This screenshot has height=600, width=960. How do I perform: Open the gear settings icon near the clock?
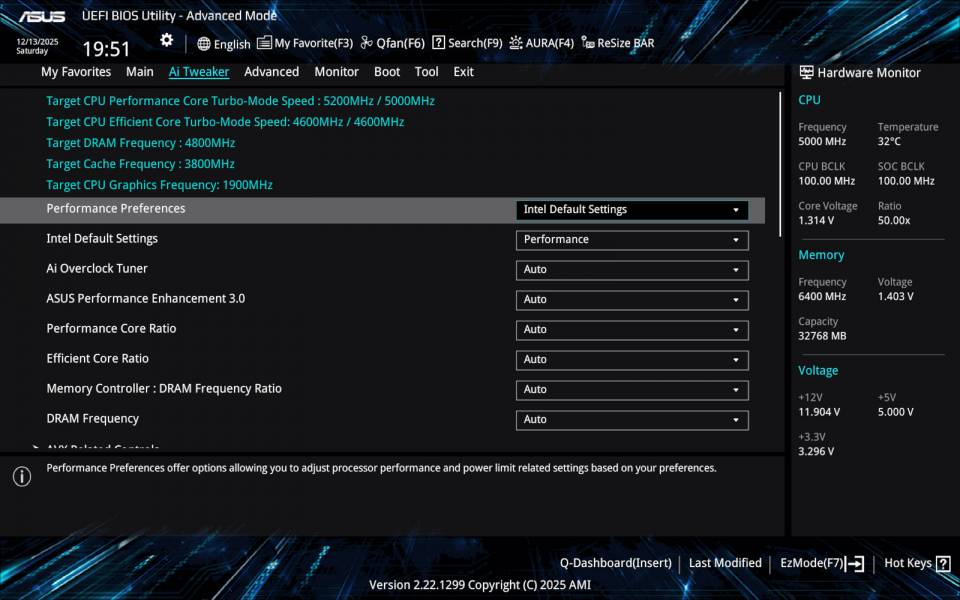pyautogui.click(x=166, y=39)
